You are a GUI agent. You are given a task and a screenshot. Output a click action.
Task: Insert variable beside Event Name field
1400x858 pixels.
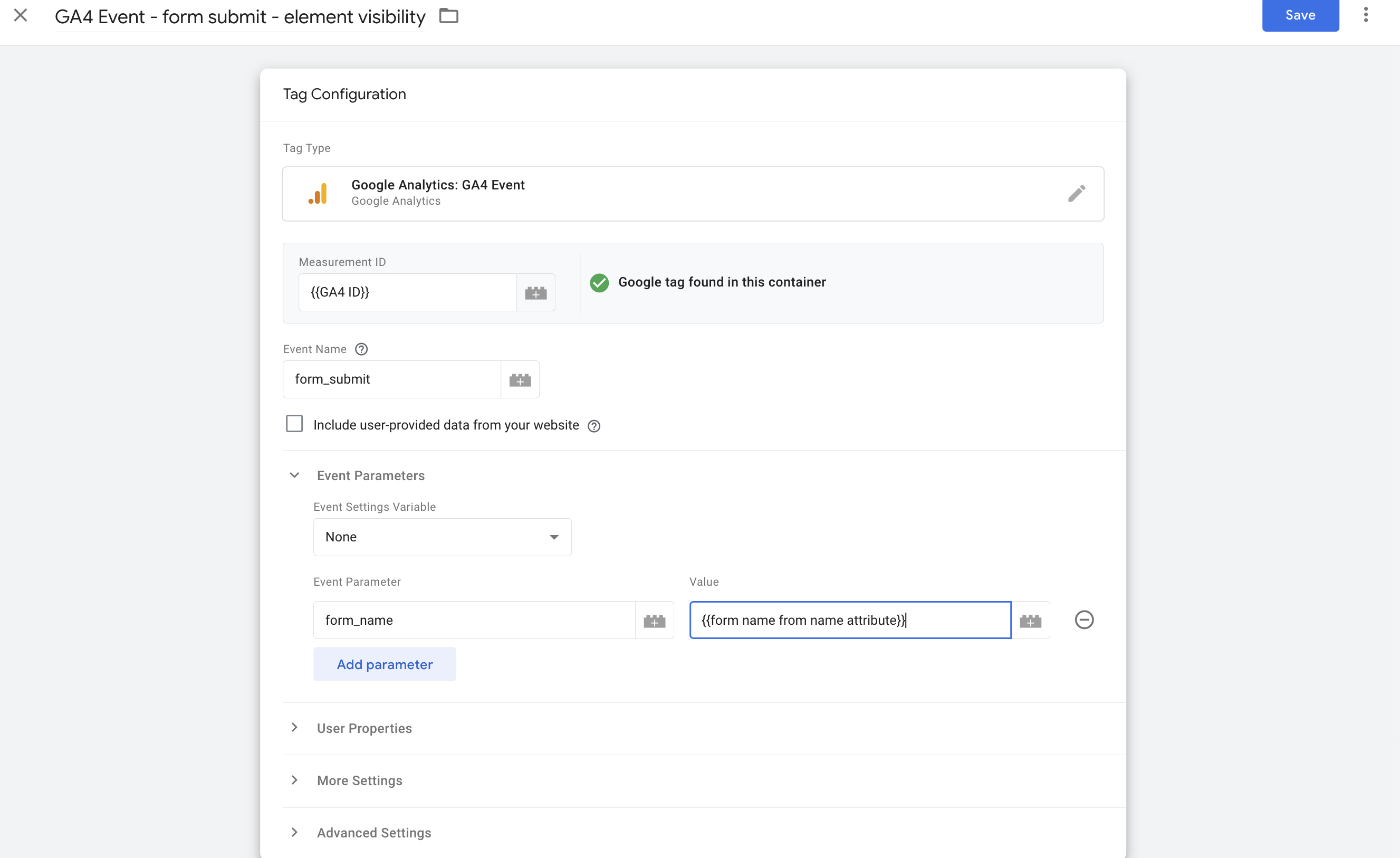(520, 379)
